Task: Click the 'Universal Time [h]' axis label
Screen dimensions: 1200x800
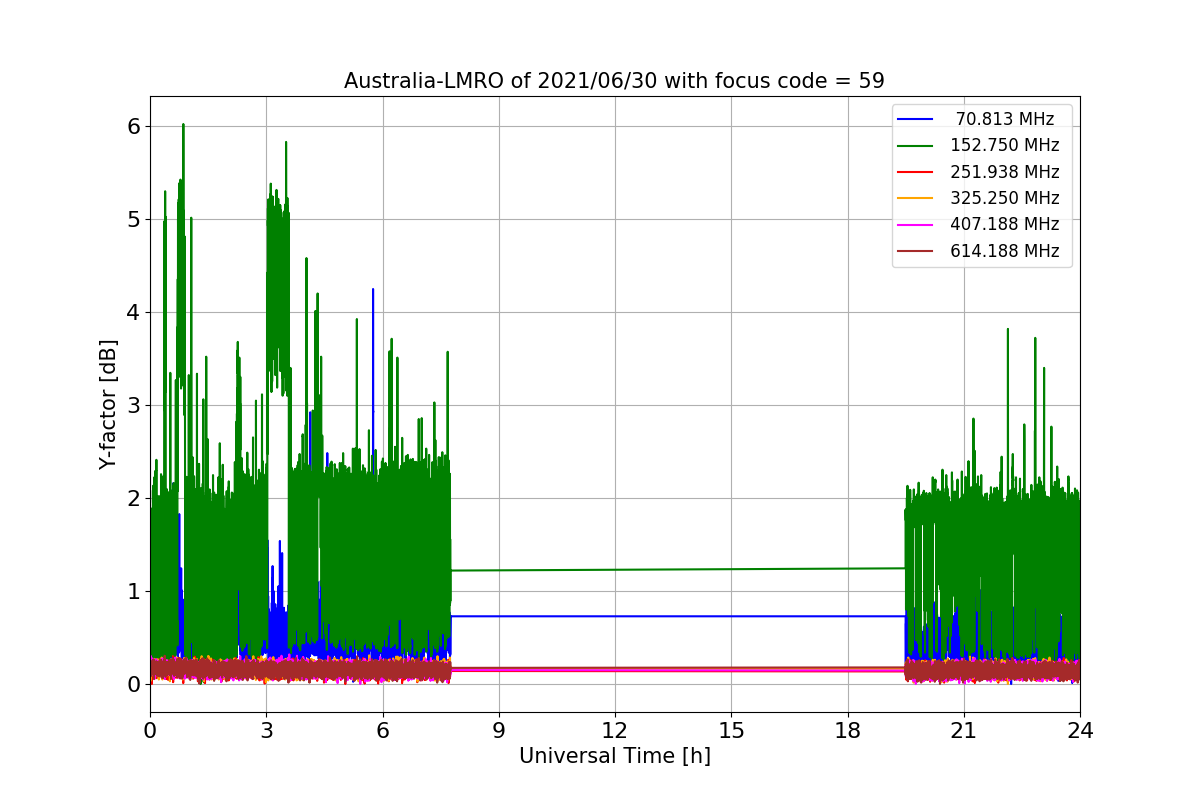Action: tap(614, 757)
